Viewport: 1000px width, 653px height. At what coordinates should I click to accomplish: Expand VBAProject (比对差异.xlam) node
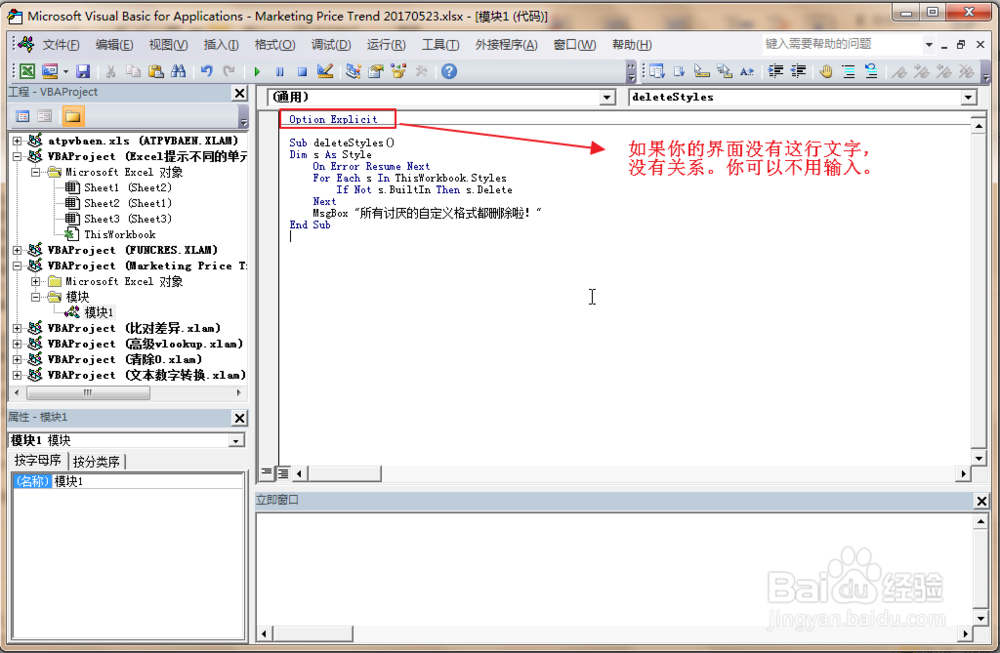coord(17,328)
